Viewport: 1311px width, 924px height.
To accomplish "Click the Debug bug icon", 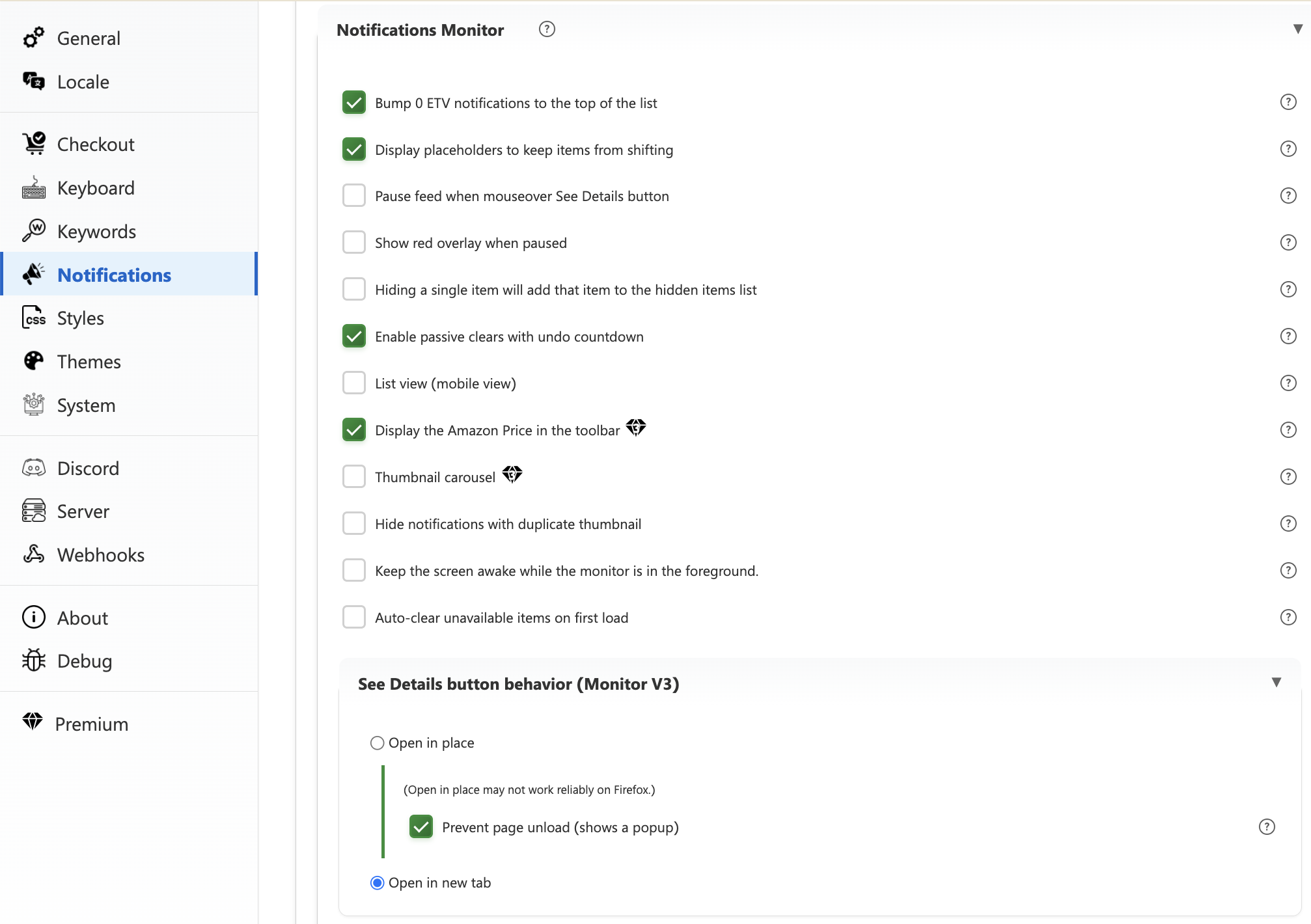I will 34,660.
